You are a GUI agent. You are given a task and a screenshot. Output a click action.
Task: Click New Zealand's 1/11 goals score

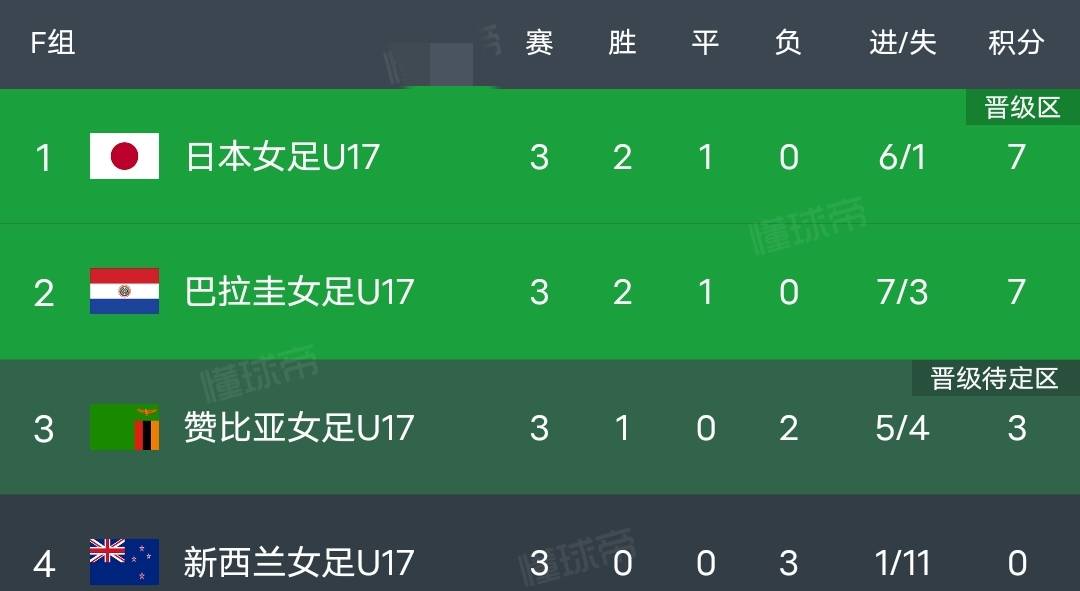point(902,563)
